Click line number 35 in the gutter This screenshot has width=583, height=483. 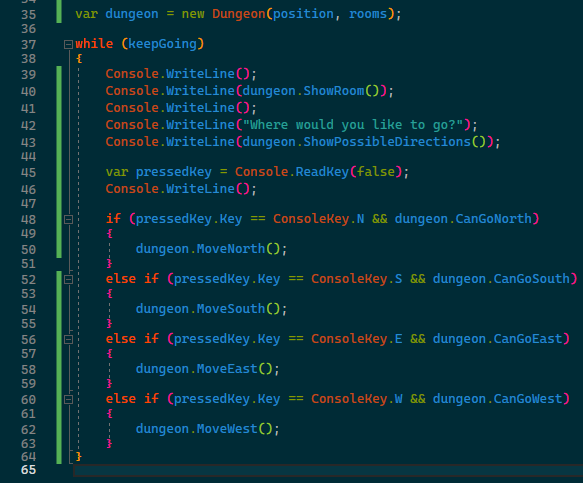point(29,15)
